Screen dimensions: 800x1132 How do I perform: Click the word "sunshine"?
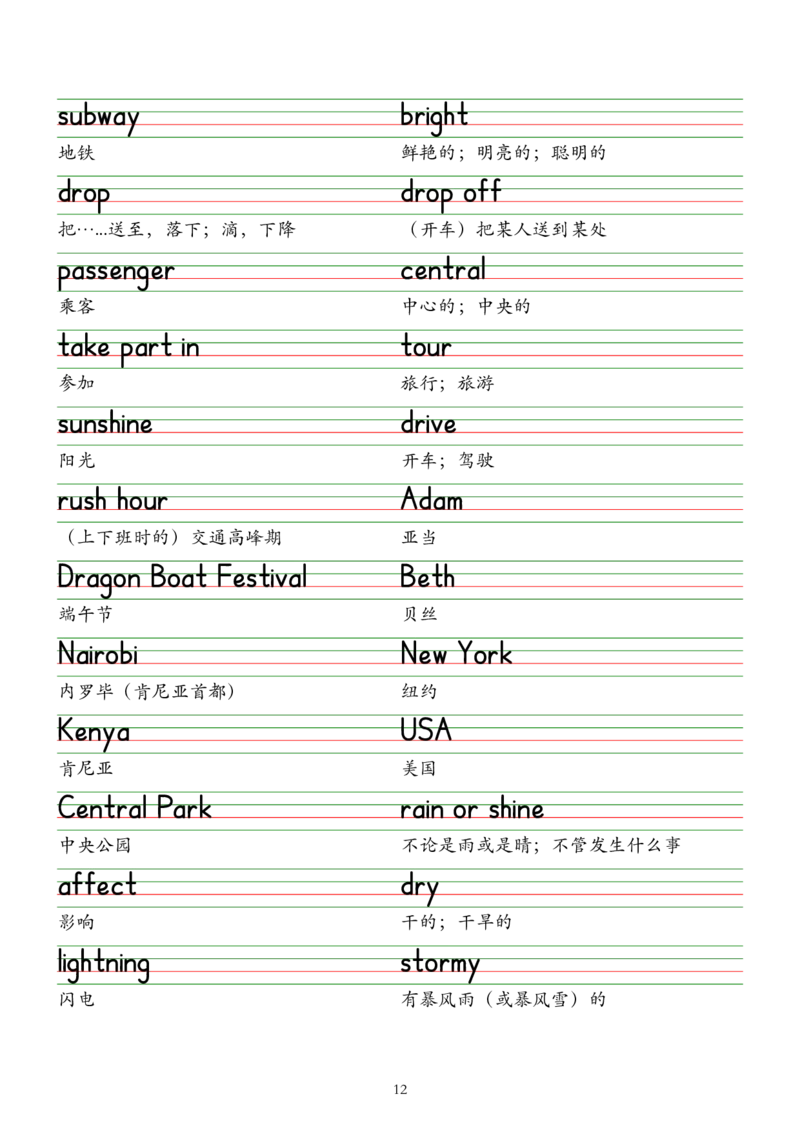coord(105,425)
